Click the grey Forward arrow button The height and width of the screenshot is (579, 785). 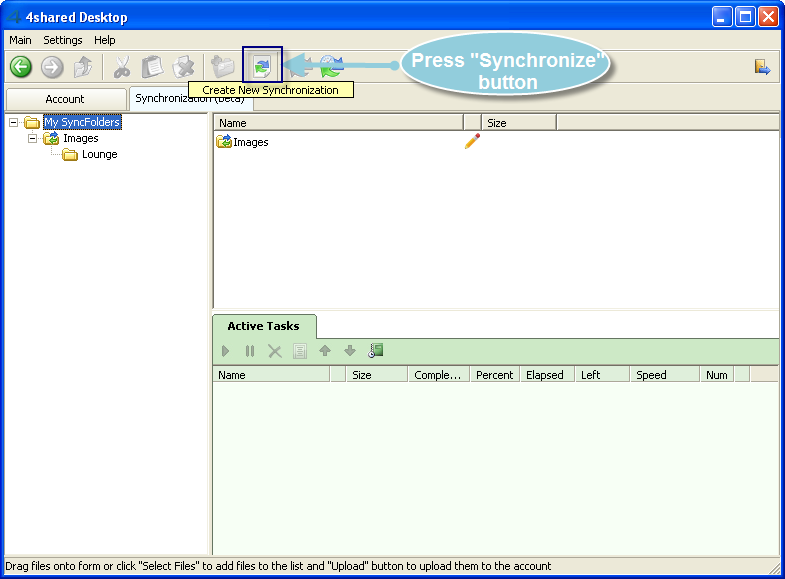click(x=52, y=67)
